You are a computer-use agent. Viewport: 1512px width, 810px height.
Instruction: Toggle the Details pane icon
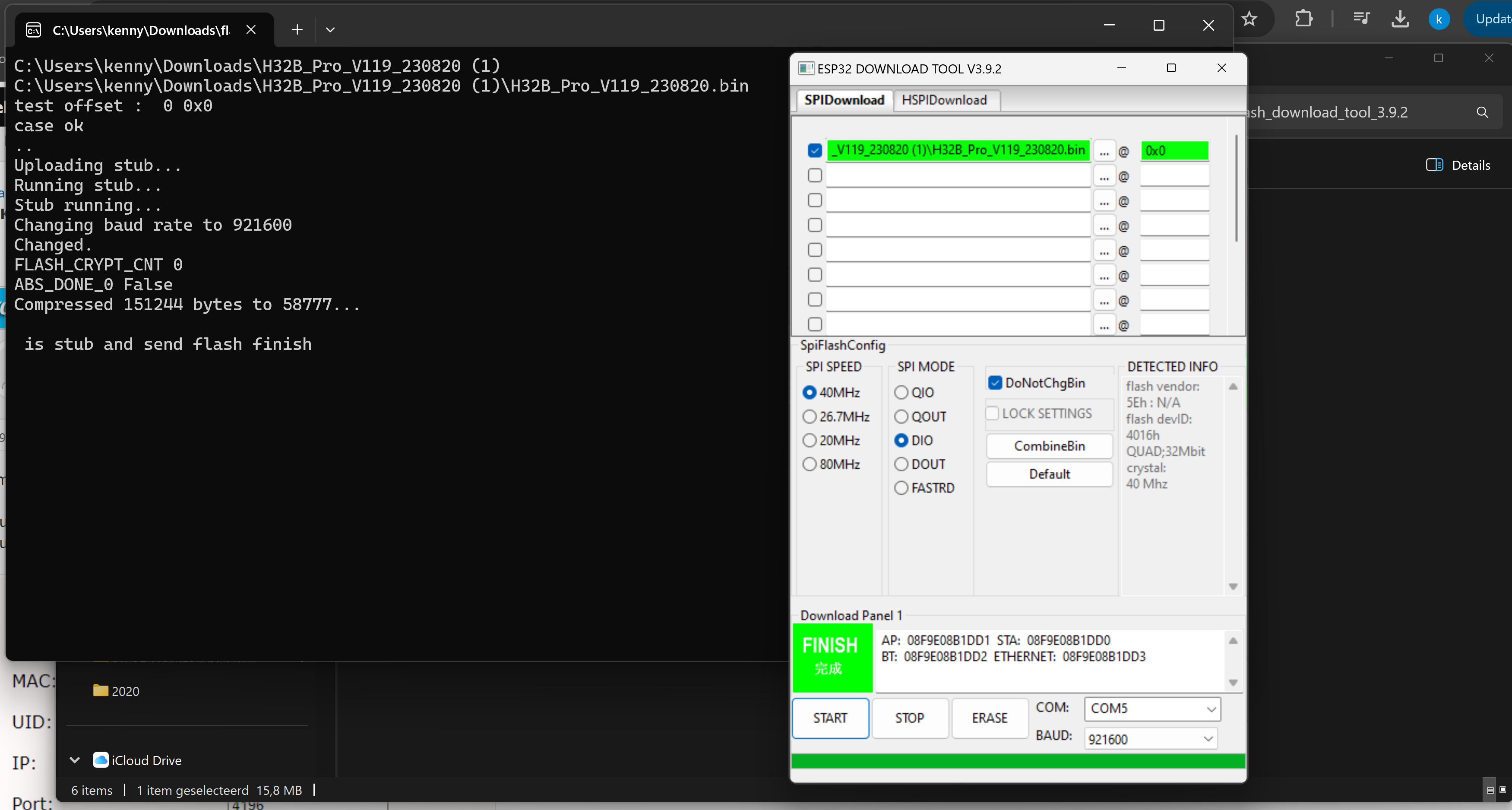pyautogui.click(x=1434, y=165)
